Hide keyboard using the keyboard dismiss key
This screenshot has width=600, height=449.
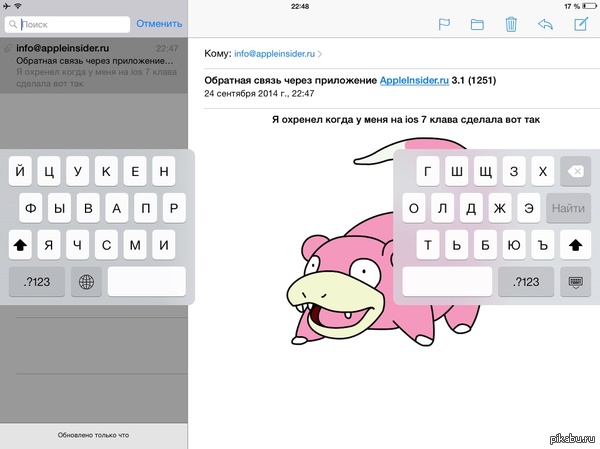575,281
